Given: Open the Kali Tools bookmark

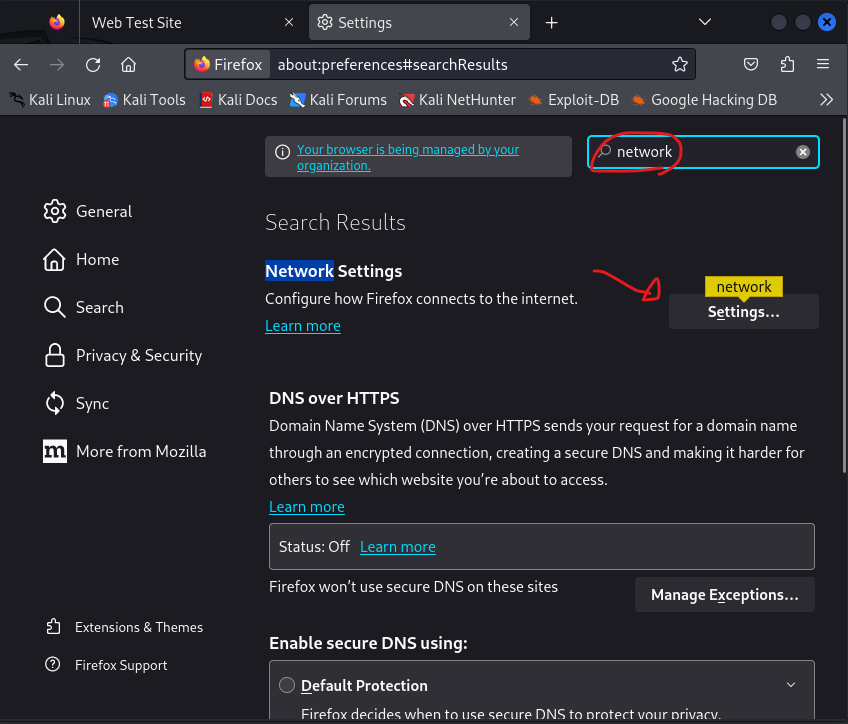Looking at the screenshot, I should click(144, 99).
